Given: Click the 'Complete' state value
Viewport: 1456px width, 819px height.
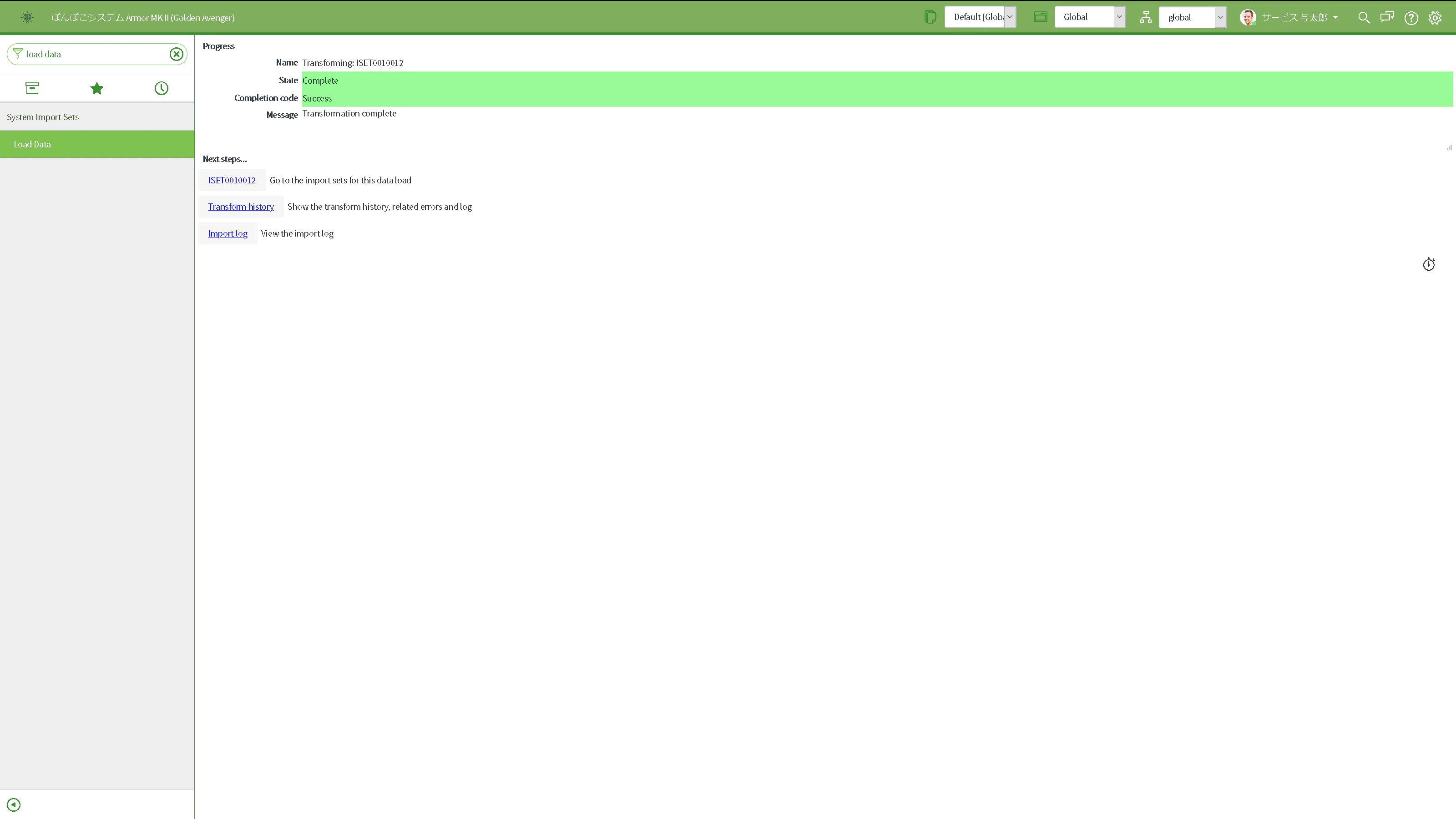Looking at the screenshot, I should [320, 81].
